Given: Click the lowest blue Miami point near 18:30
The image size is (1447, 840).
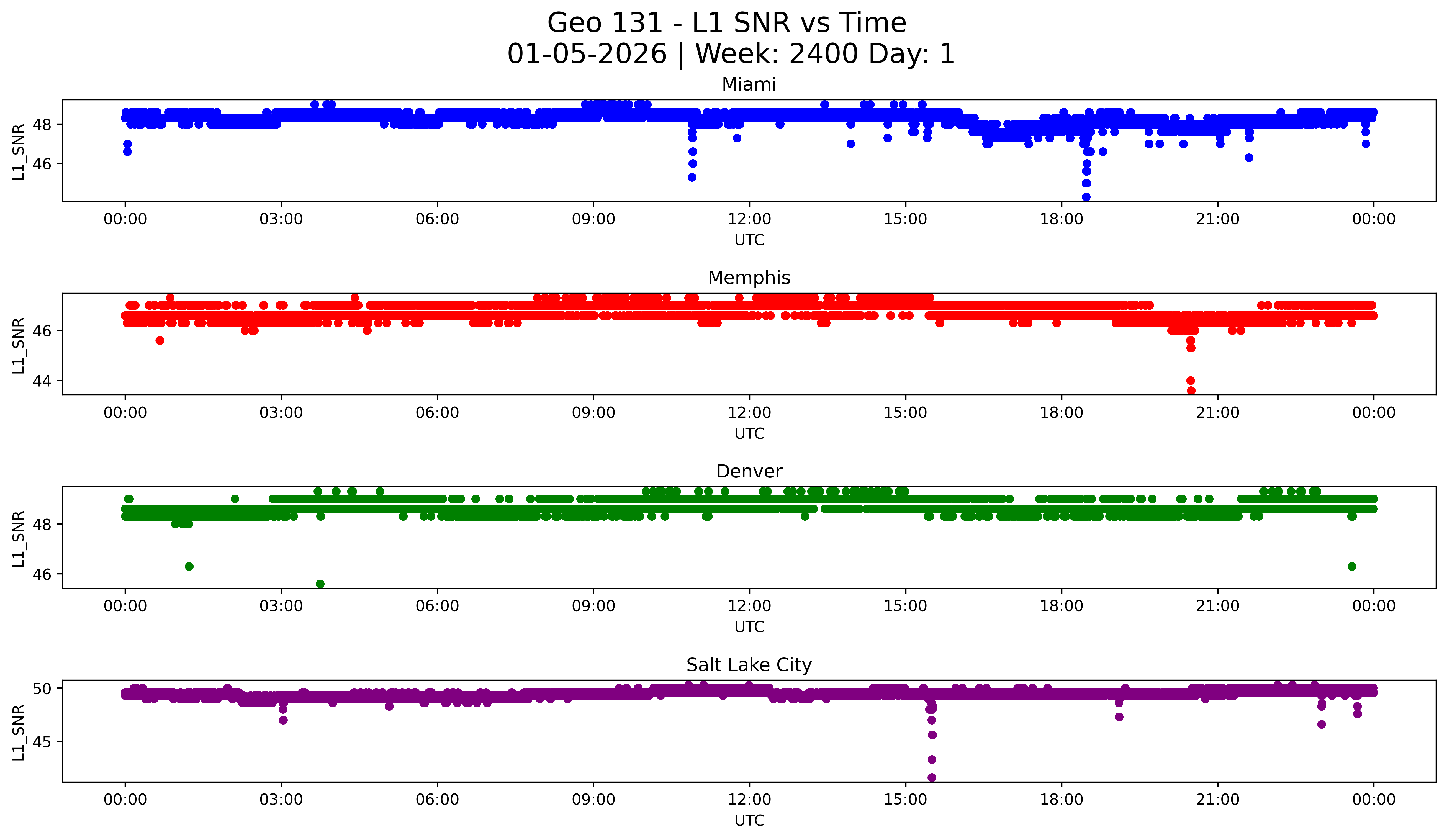Looking at the screenshot, I should pyautogui.click(x=1086, y=197).
